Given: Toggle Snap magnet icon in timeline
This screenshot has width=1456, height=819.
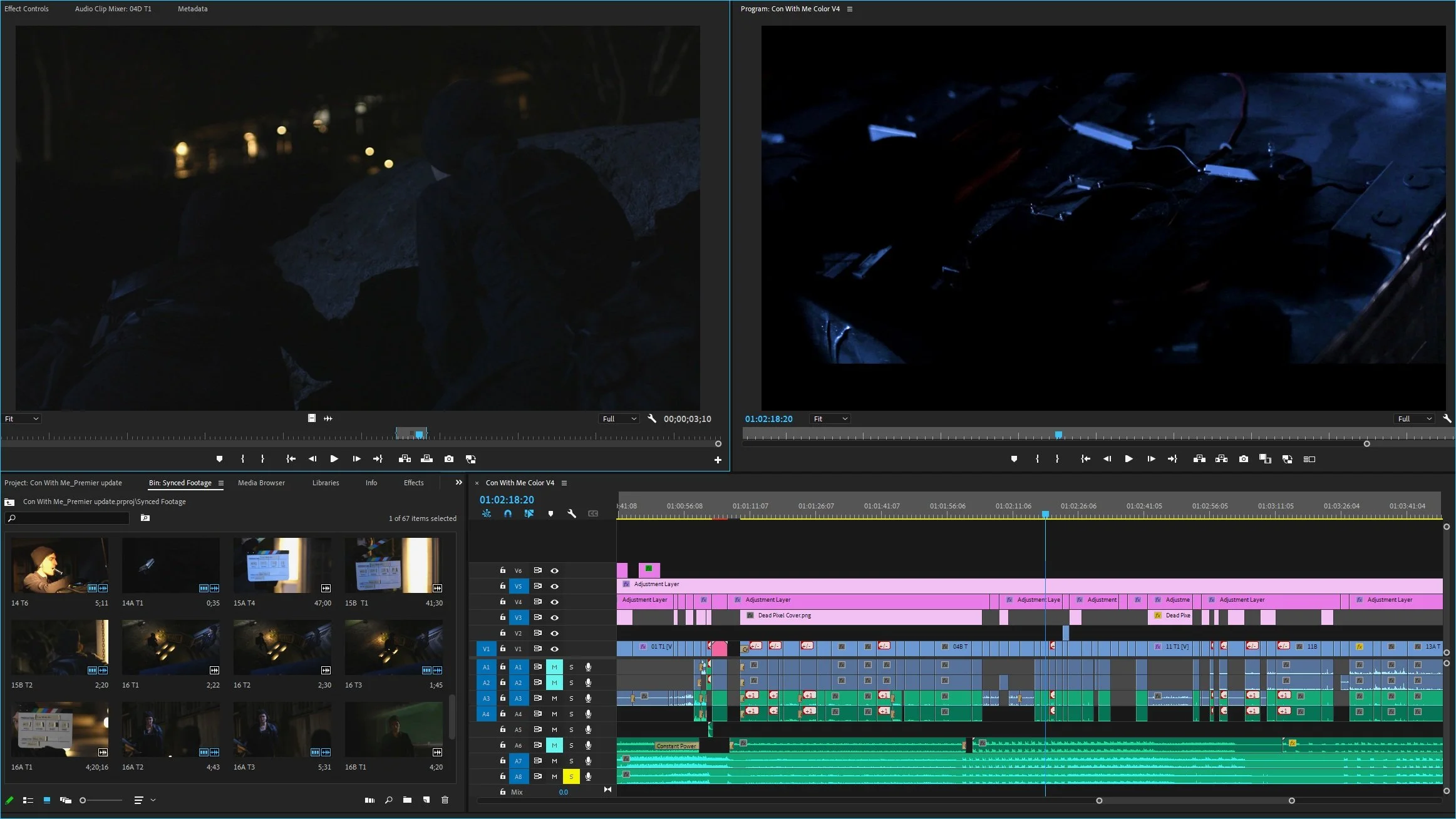Looking at the screenshot, I should point(508,513).
